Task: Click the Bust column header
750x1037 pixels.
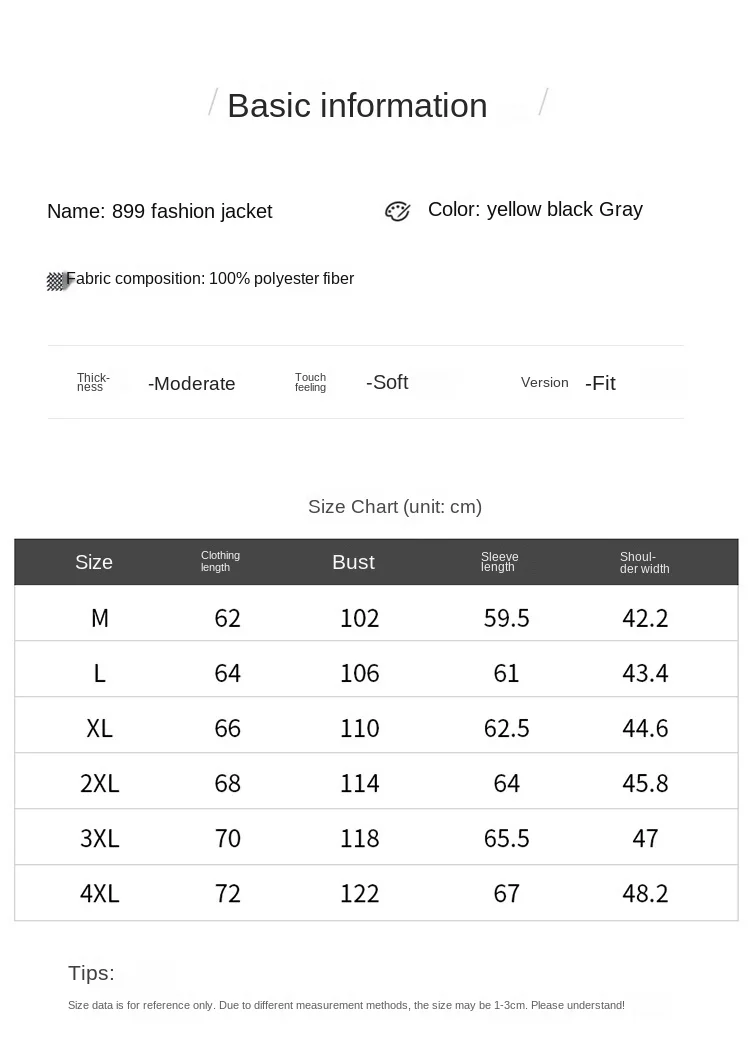Action: pos(353,562)
